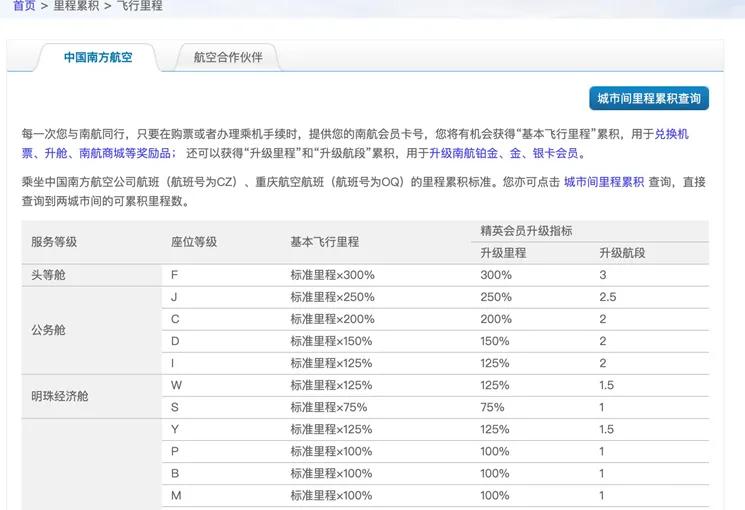Select the 标准里程×75% cell
The height and width of the screenshot is (510, 745).
[x=329, y=407]
